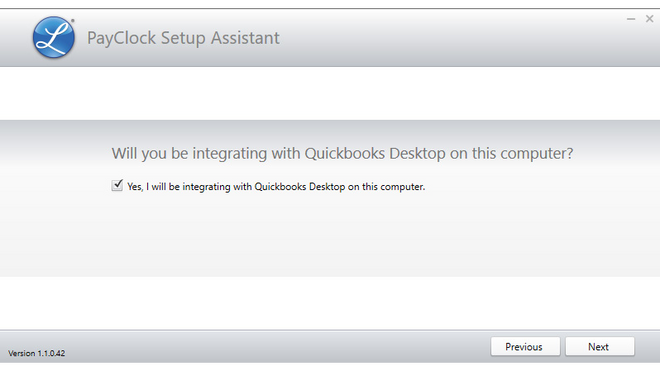
Task: Click the blue Lathem logo icon
Action: pos(54,37)
